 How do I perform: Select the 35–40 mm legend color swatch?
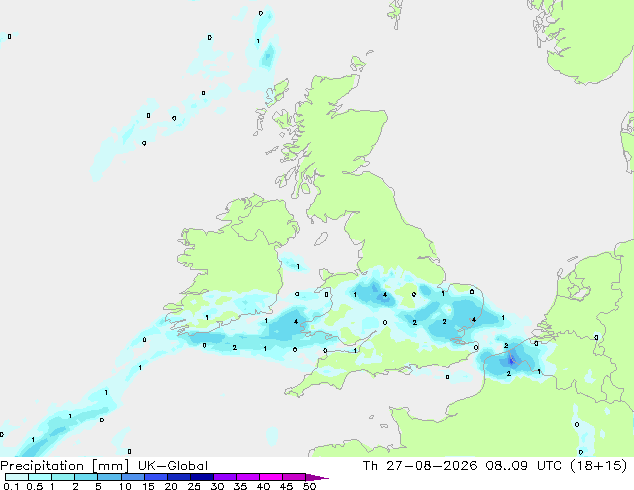click(248, 477)
